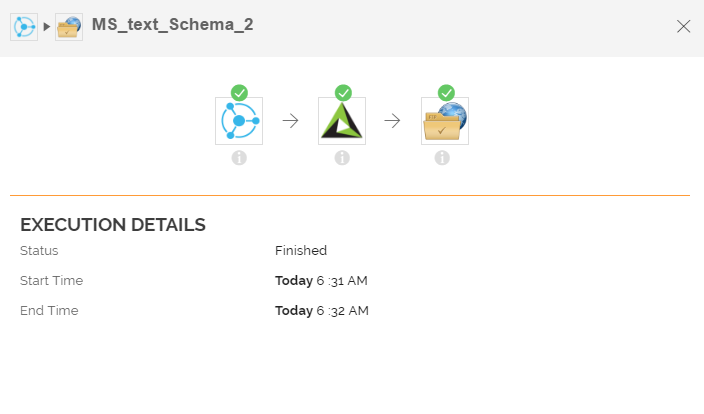Viewport: 704px width, 414px height.
Task: Open info for the blue hub node
Action: [239, 158]
